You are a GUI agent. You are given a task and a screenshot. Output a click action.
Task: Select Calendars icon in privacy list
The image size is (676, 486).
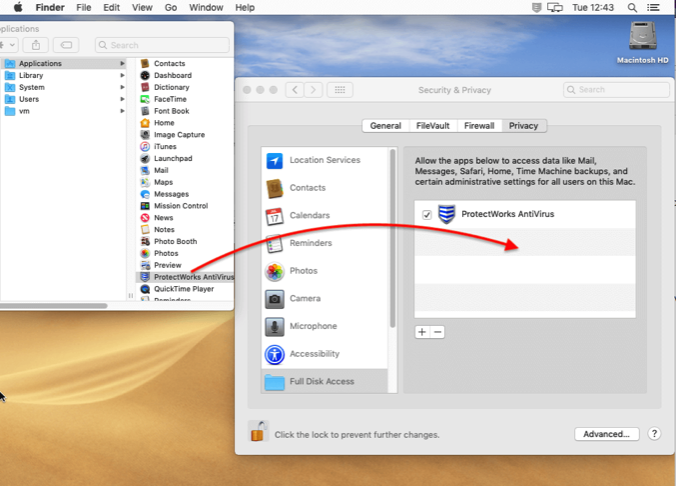(275, 216)
